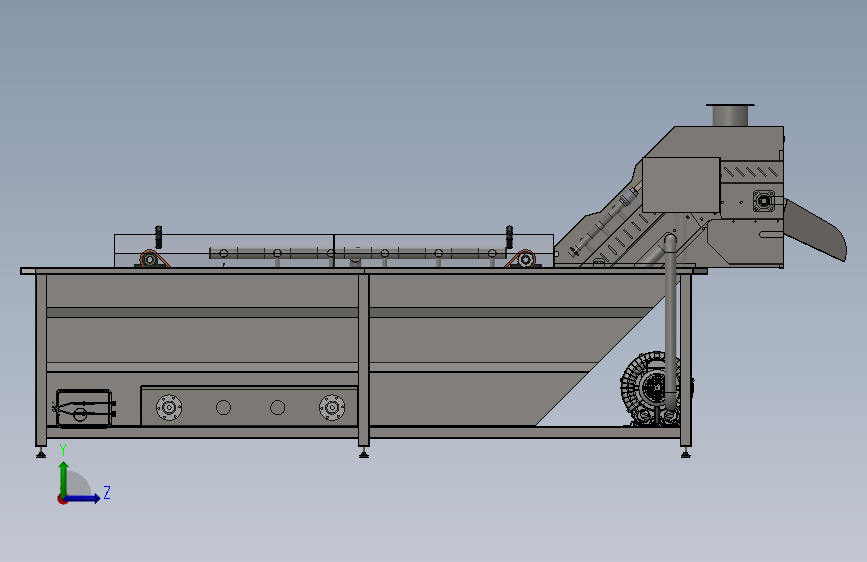This screenshot has width=867, height=562.
Task: Select the discharge chute at the right end
Action: (816, 230)
